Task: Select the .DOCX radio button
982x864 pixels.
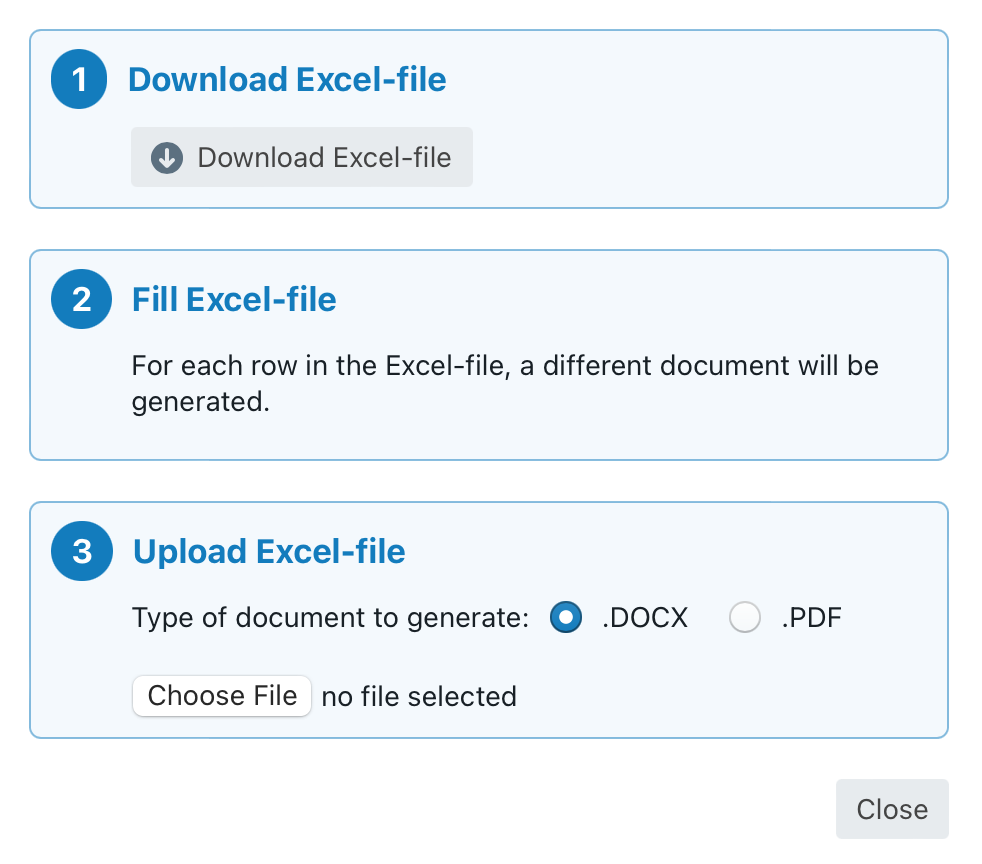Action: tap(566, 618)
